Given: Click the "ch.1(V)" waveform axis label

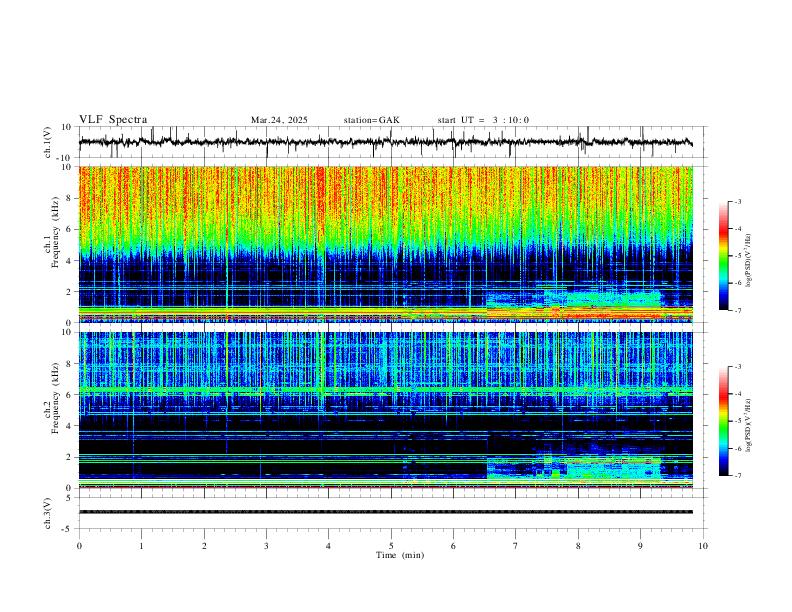Looking at the screenshot, I should pos(48,142).
